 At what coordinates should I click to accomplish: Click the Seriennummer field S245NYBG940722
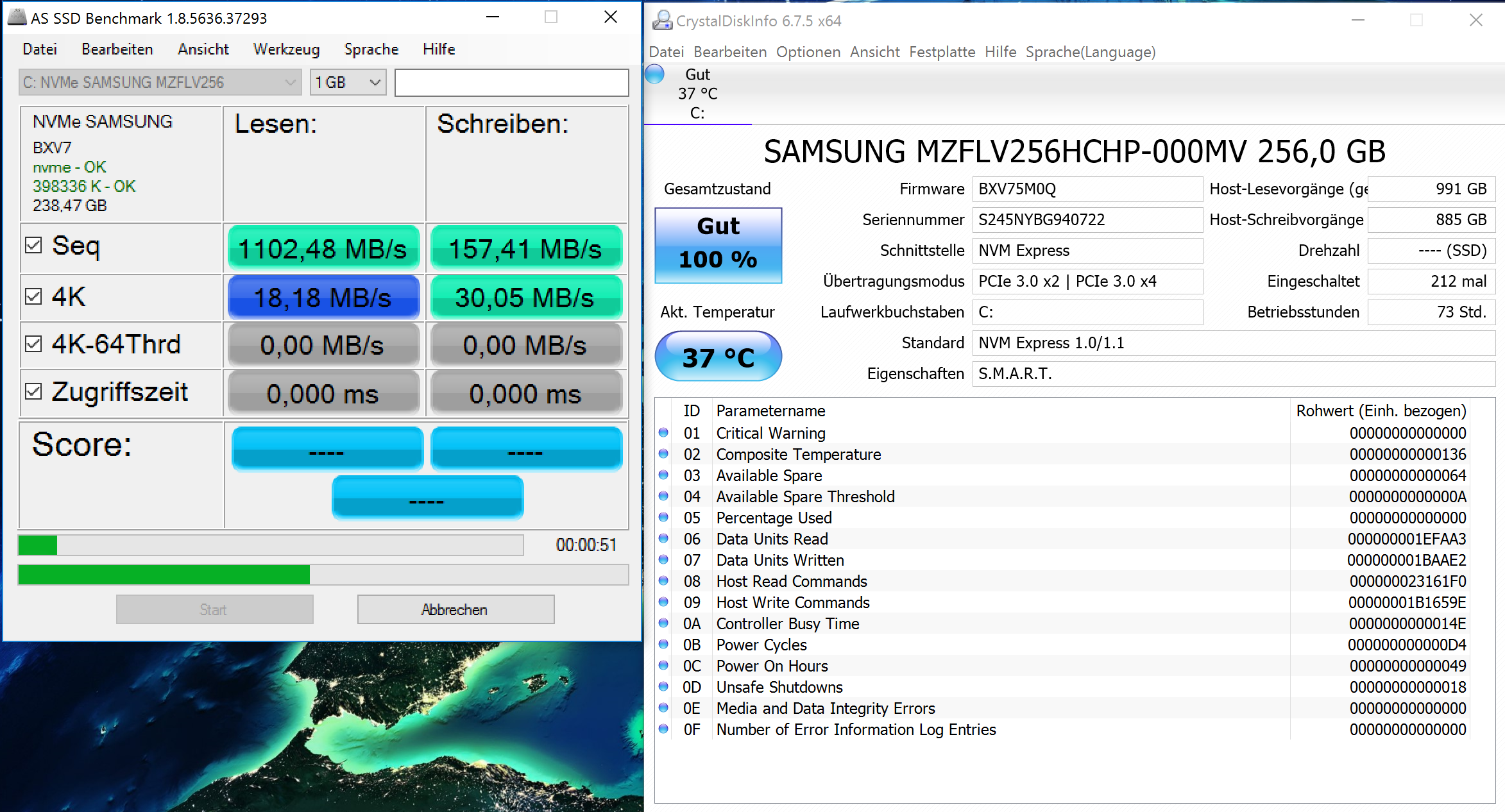[1087, 220]
